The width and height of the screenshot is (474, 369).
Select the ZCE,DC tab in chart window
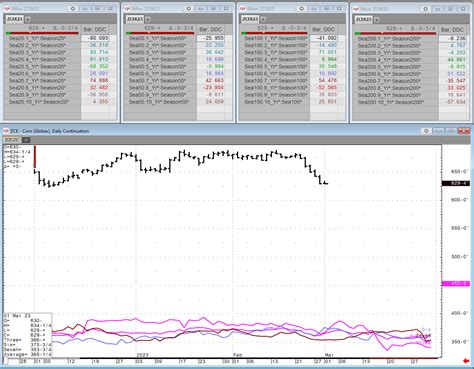click(x=12, y=140)
